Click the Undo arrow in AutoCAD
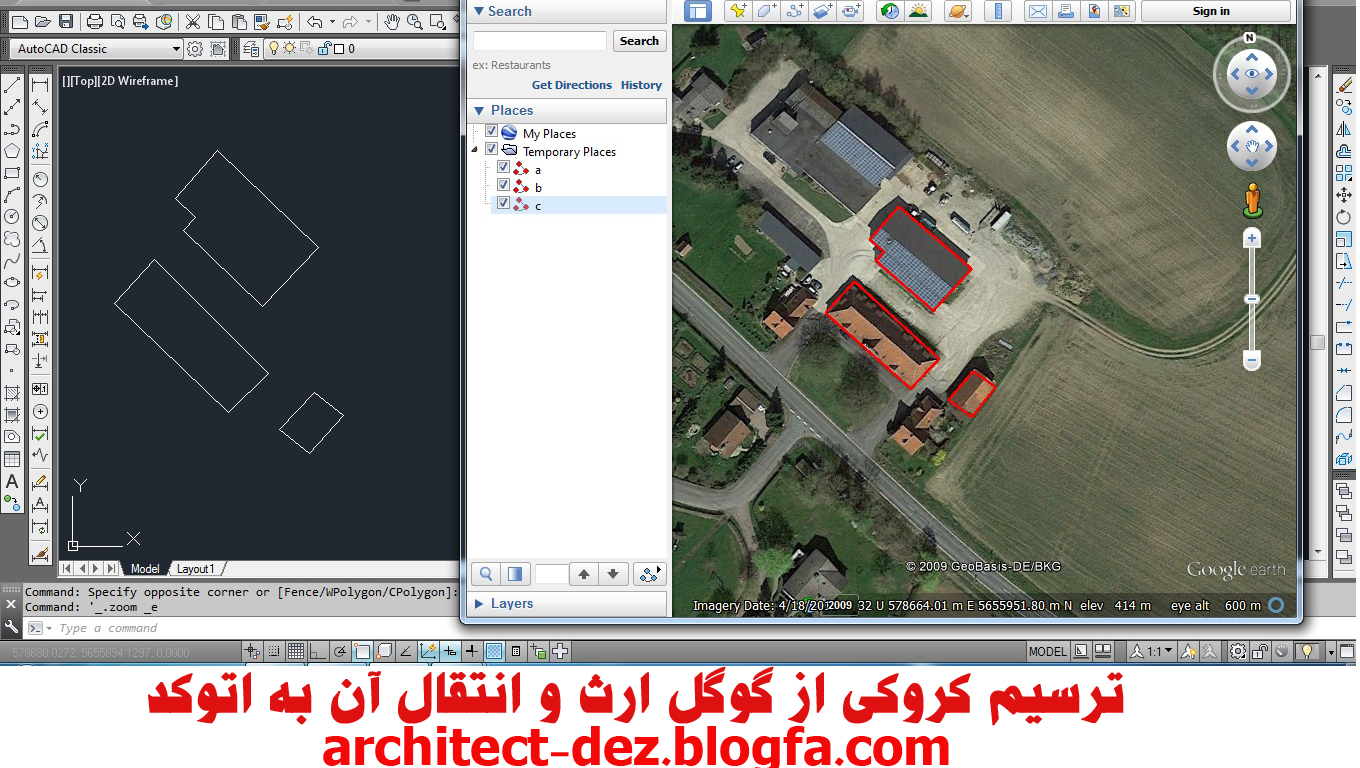This screenshot has height=768, width=1360. [x=316, y=21]
